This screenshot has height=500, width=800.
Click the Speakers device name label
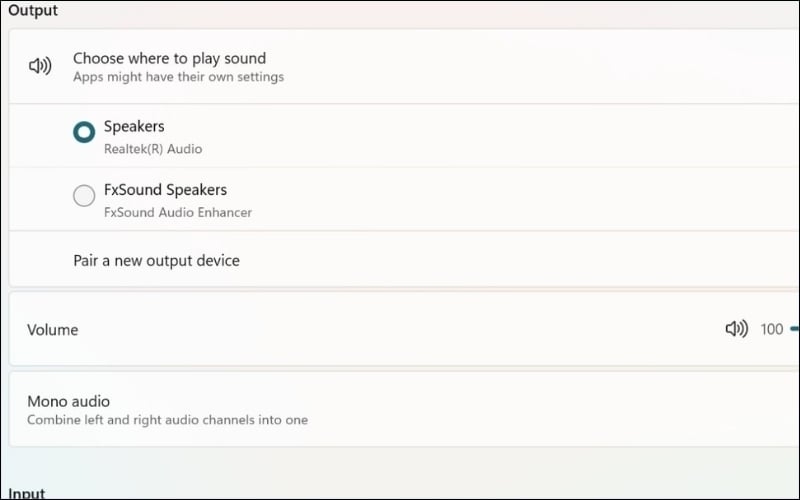pyautogui.click(x=134, y=127)
